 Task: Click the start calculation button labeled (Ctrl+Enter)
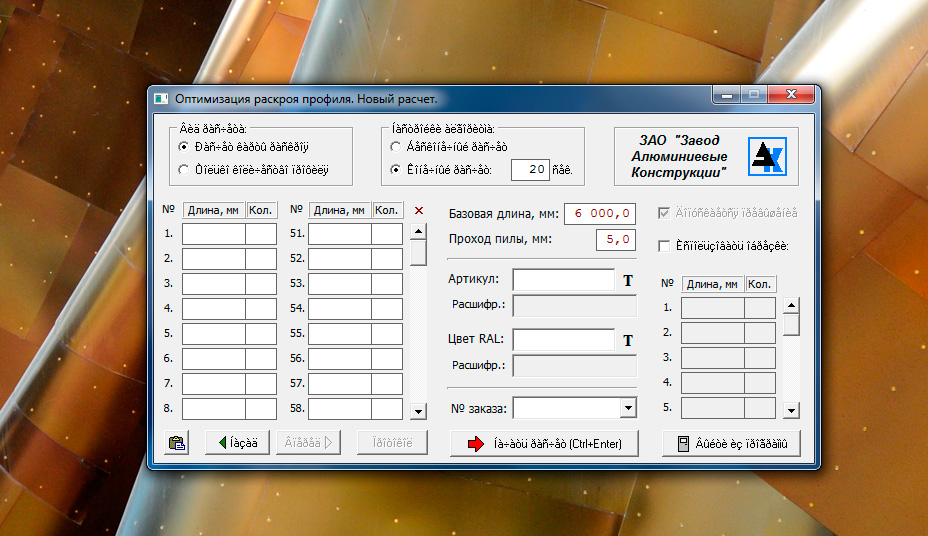tap(544, 444)
